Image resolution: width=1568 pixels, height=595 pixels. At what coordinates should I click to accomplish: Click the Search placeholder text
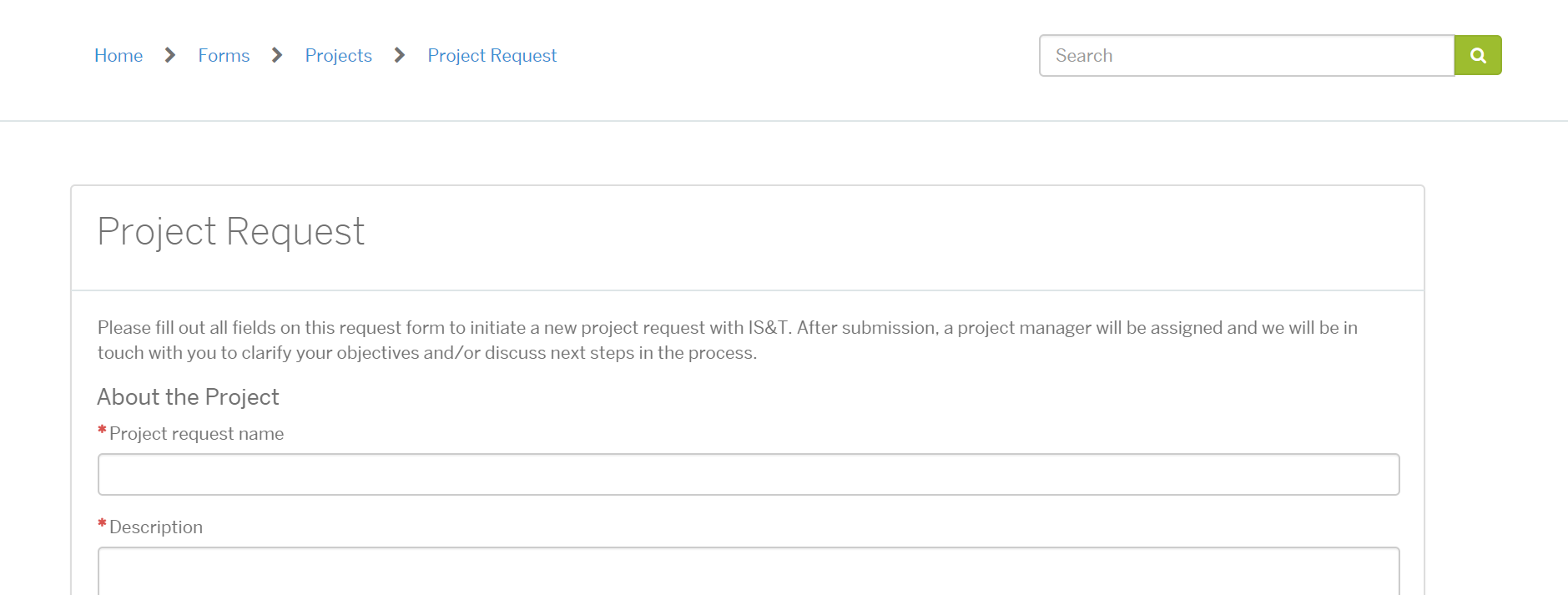pyautogui.click(x=1084, y=55)
